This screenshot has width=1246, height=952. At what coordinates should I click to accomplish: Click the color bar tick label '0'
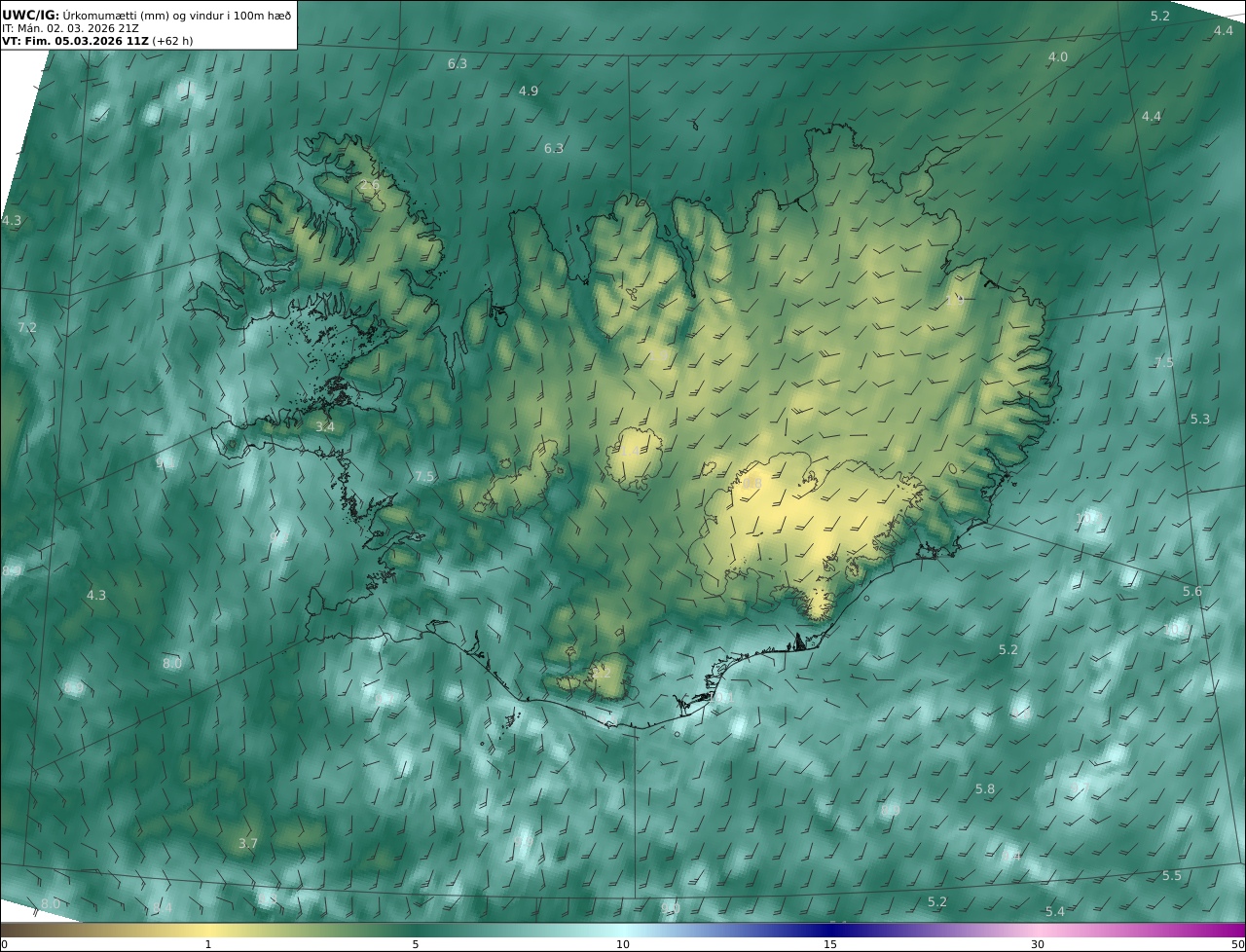[x=4, y=944]
